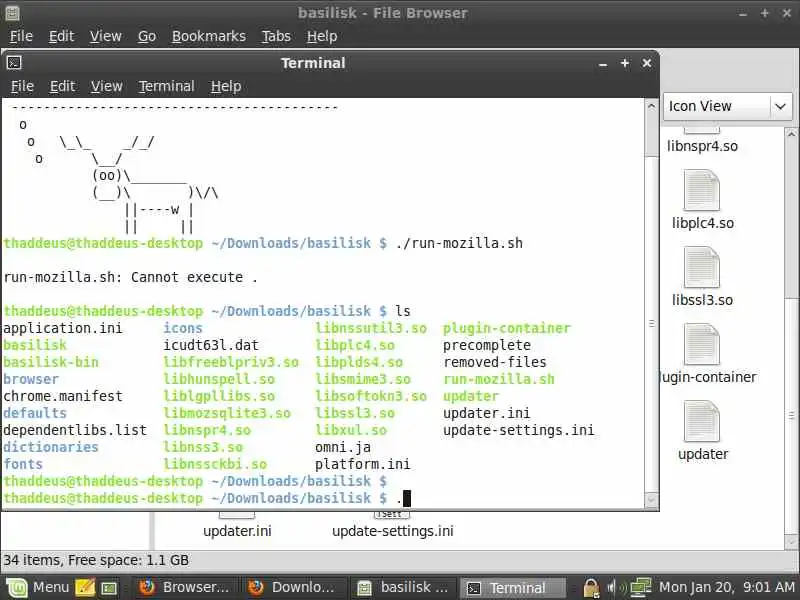Click the terminal cursor at the last prompt
Image resolution: width=800 pixels, height=600 pixels.
(407, 498)
